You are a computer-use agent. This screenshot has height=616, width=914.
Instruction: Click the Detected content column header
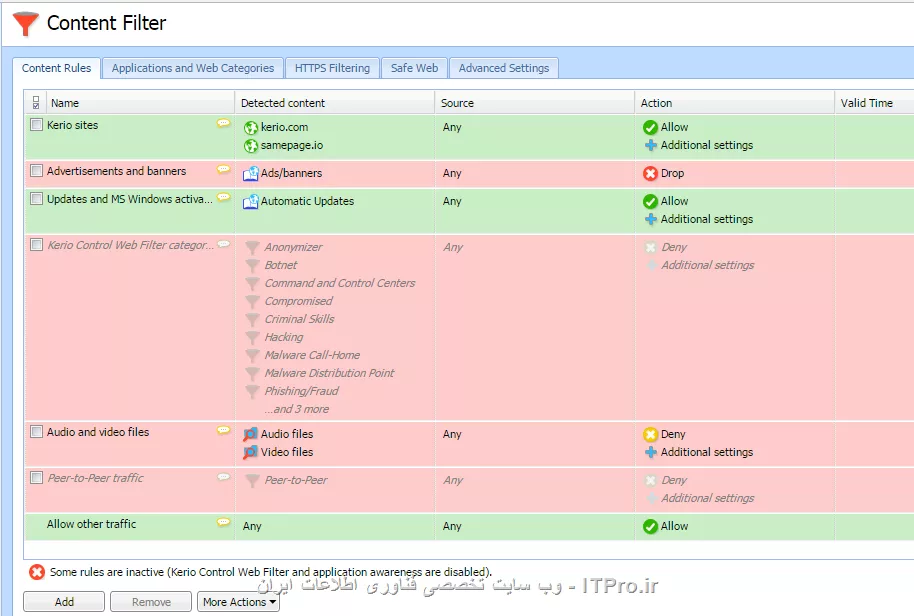click(335, 103)
